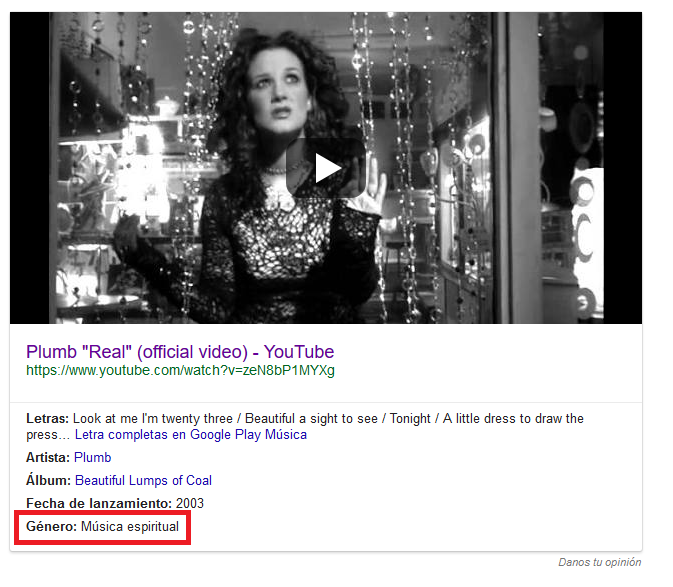Open the album Beautiful Lumps of Coal
The height and width of the screenshot is (587, 673).
click(x=143, y=480)
